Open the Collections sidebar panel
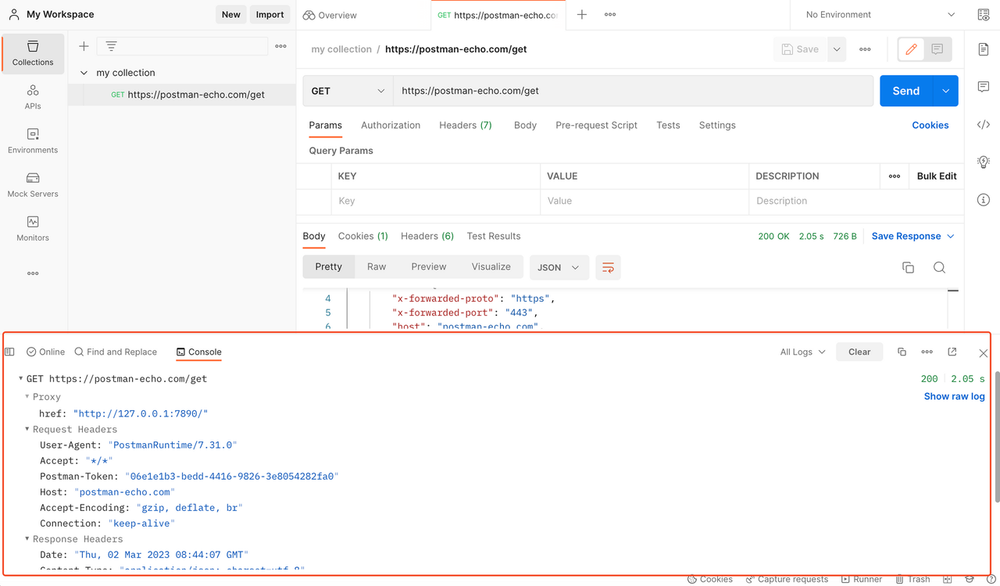1000x586 pixels. 33,53
